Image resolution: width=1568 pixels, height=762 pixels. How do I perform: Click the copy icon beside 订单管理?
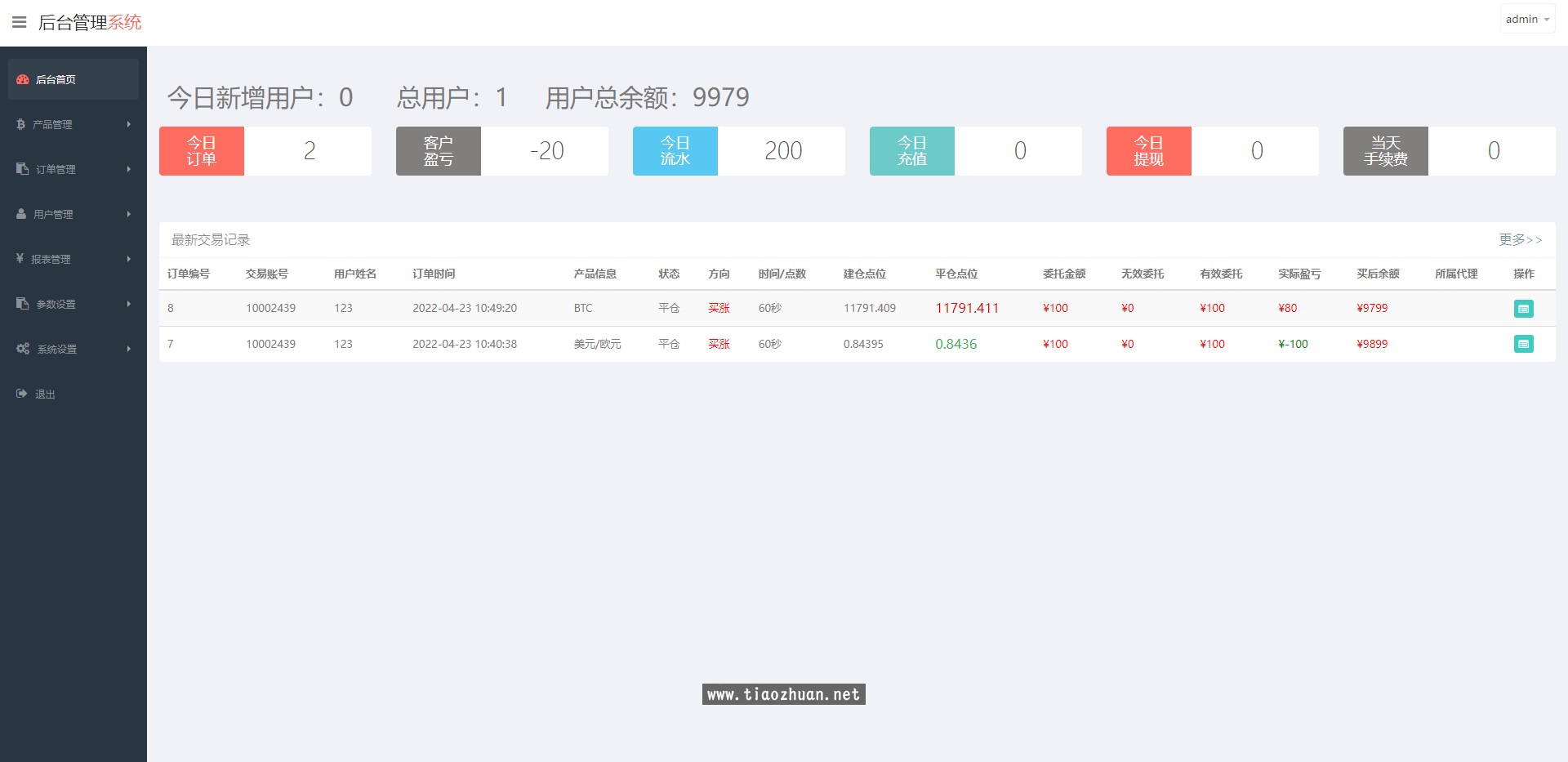23,169
